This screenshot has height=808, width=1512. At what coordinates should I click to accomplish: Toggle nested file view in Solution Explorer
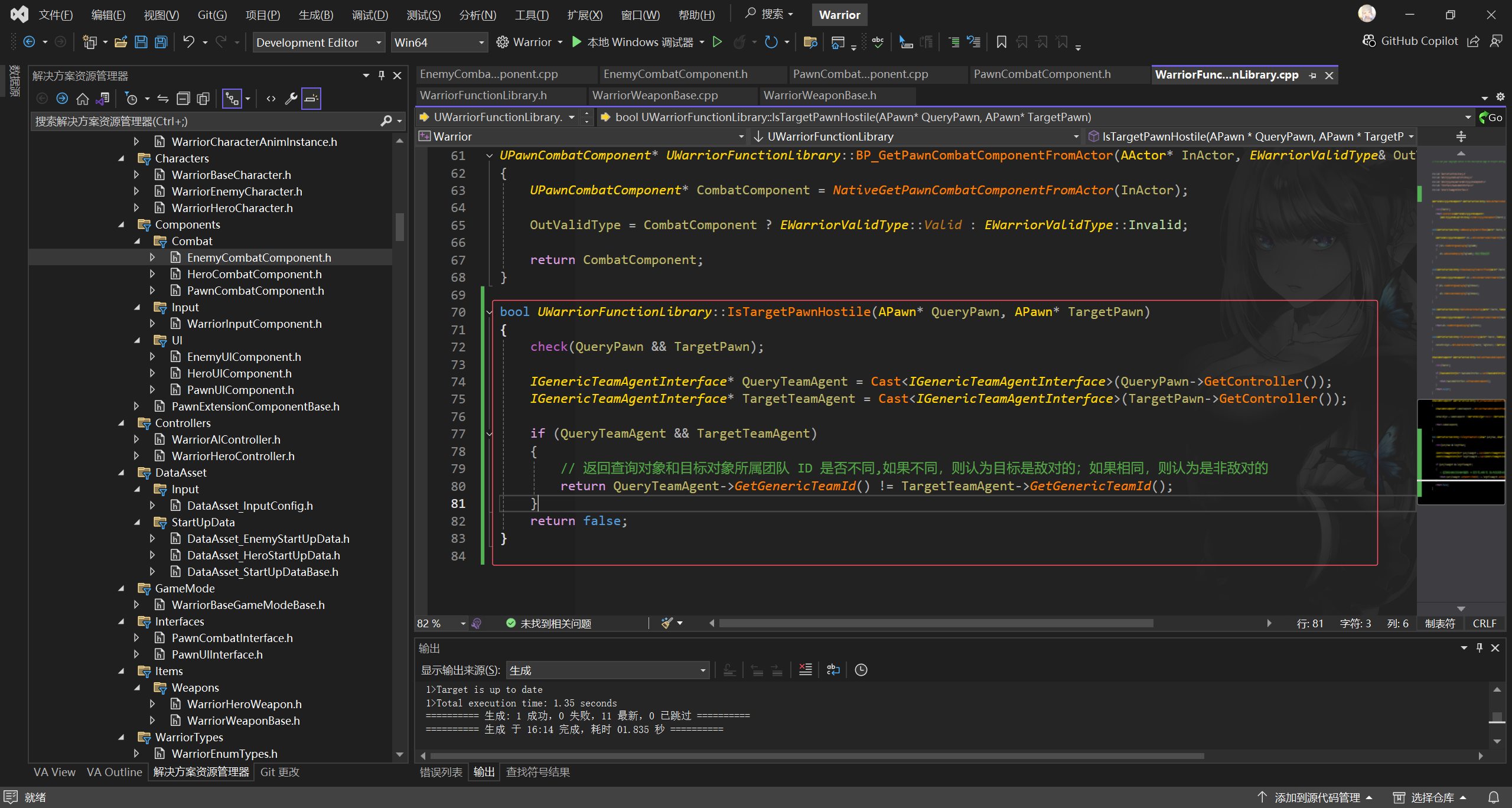coord(232,99)
